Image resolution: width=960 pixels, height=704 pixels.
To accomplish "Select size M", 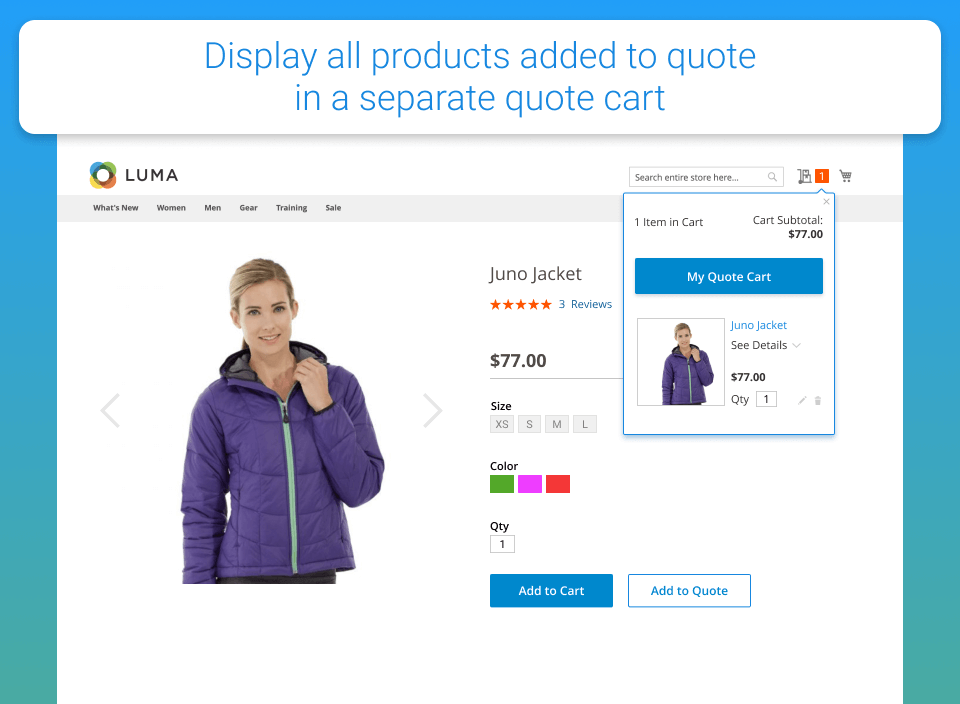I will pyautogui.click(x=557, y=424).
